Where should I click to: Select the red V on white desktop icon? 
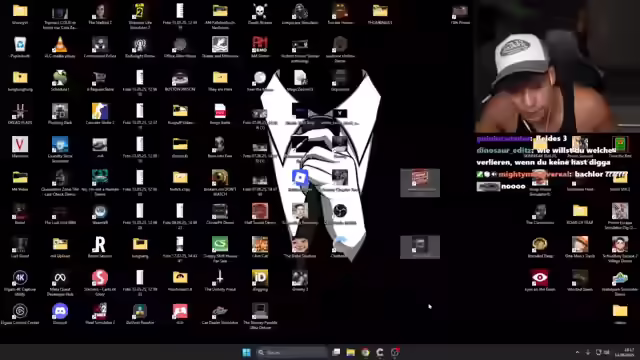coord(20,144)
